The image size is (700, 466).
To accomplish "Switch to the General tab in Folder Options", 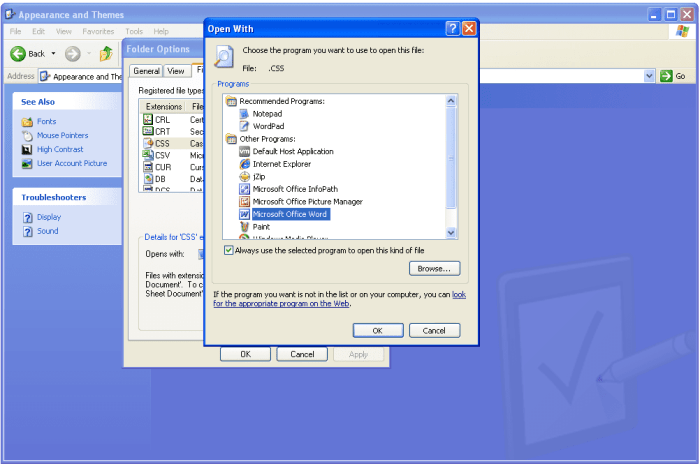I will pos(146,71).
